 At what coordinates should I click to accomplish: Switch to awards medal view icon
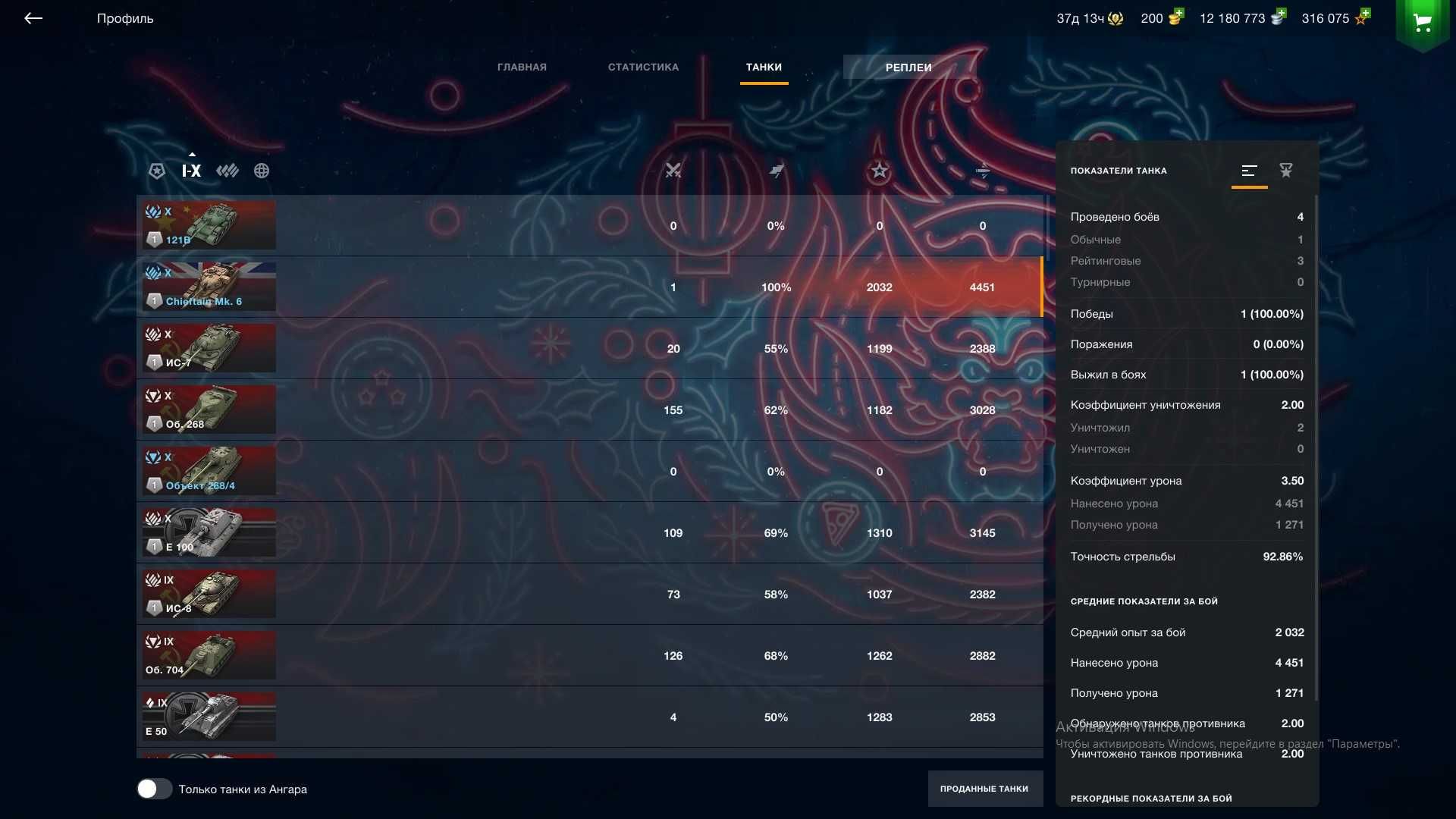(x=1286, y=171)
